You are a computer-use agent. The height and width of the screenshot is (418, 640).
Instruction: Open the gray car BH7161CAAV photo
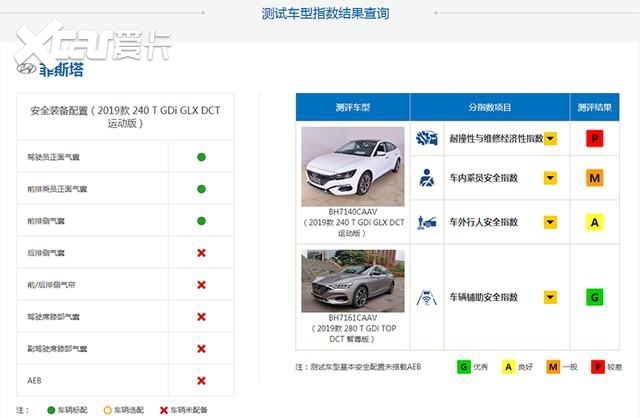click(353, 281)
